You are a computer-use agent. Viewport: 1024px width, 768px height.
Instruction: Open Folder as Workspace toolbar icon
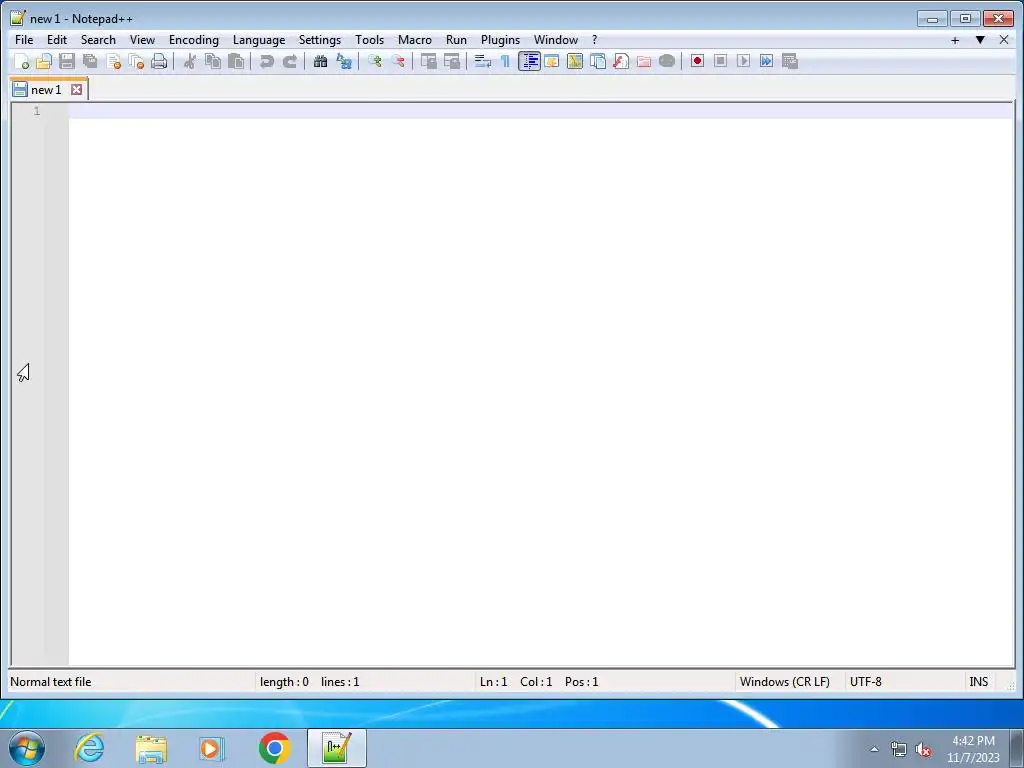(644, 61)
